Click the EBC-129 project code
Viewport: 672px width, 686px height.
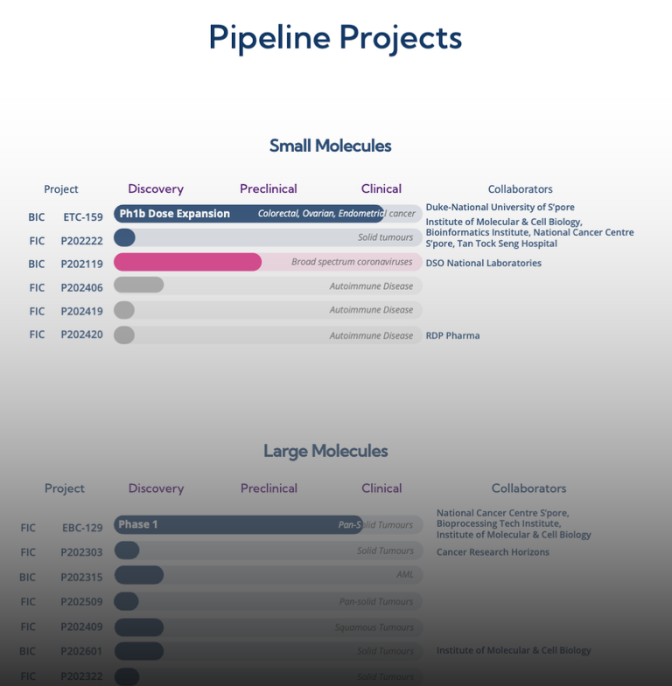point(83,528)
